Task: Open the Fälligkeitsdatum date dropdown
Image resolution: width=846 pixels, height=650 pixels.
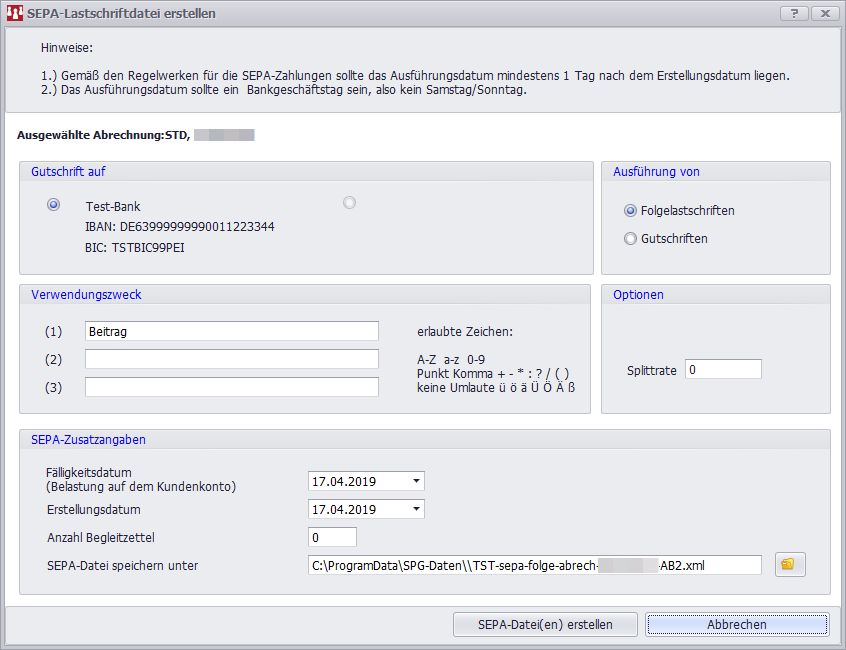Action: click(416, 481)
